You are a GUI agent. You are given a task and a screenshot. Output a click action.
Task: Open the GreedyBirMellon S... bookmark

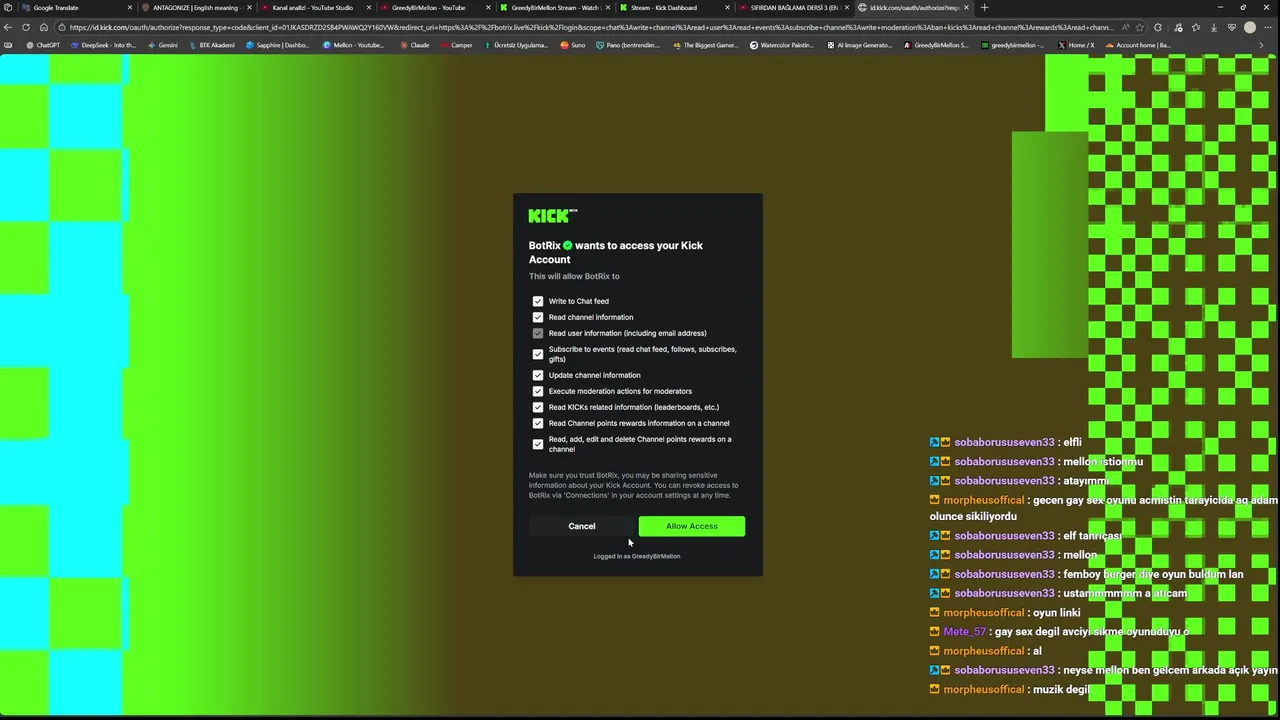(935, 45)
